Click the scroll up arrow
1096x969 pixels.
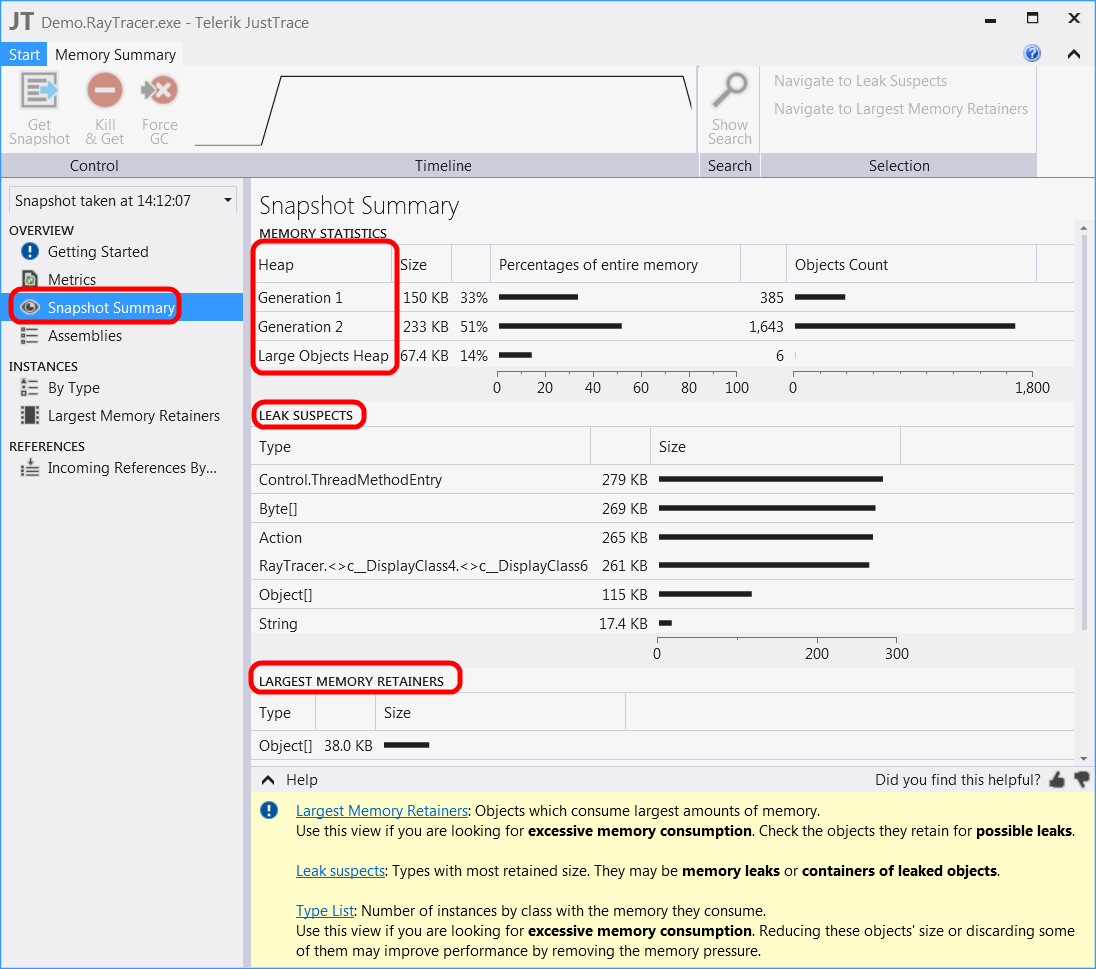[1083, 228]
